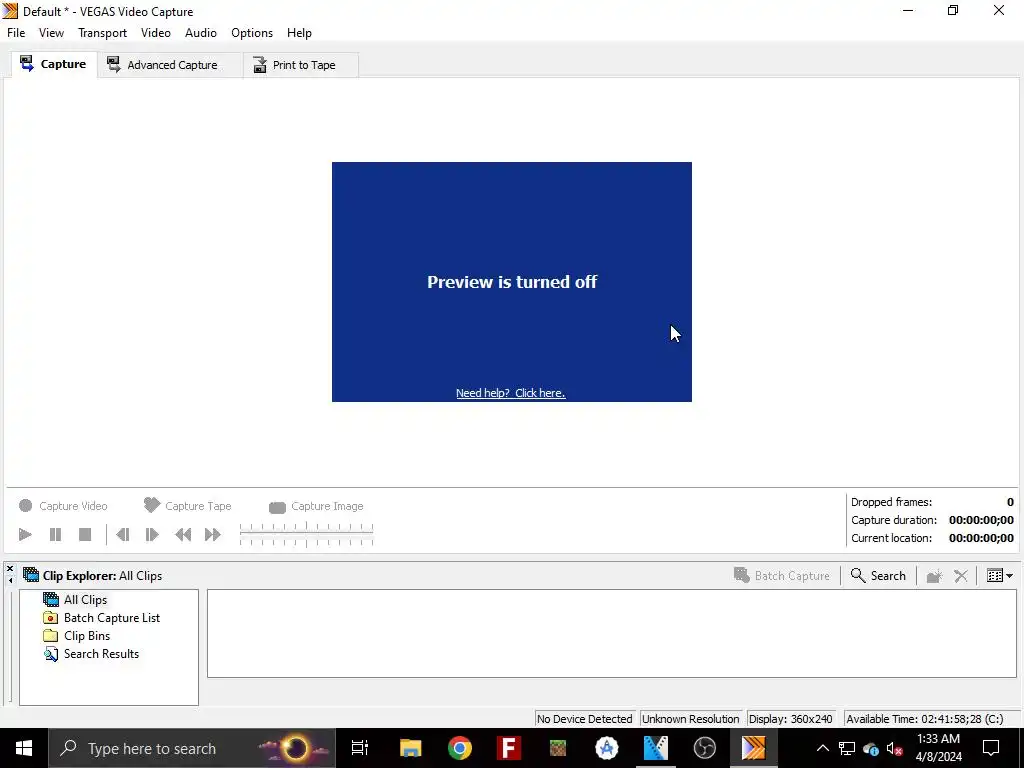1024x768 pixels.
Task: Open the Windows Start menu
Action: (x=24, y=748)
